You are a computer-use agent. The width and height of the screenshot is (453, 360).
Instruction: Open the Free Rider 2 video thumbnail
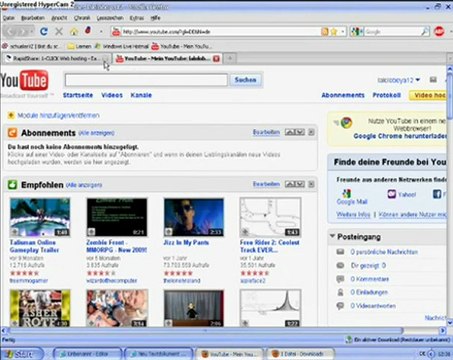point(270,217)
